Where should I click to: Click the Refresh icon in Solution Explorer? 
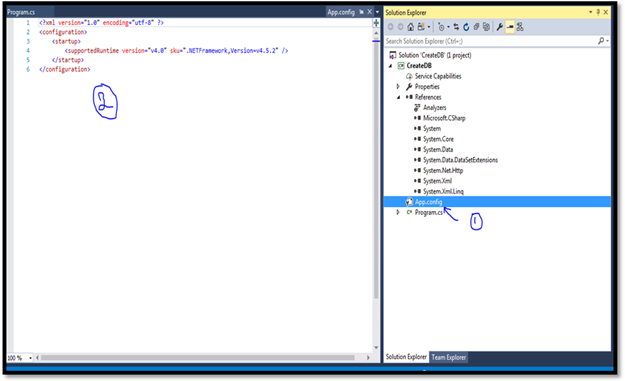tap(466, 27)
